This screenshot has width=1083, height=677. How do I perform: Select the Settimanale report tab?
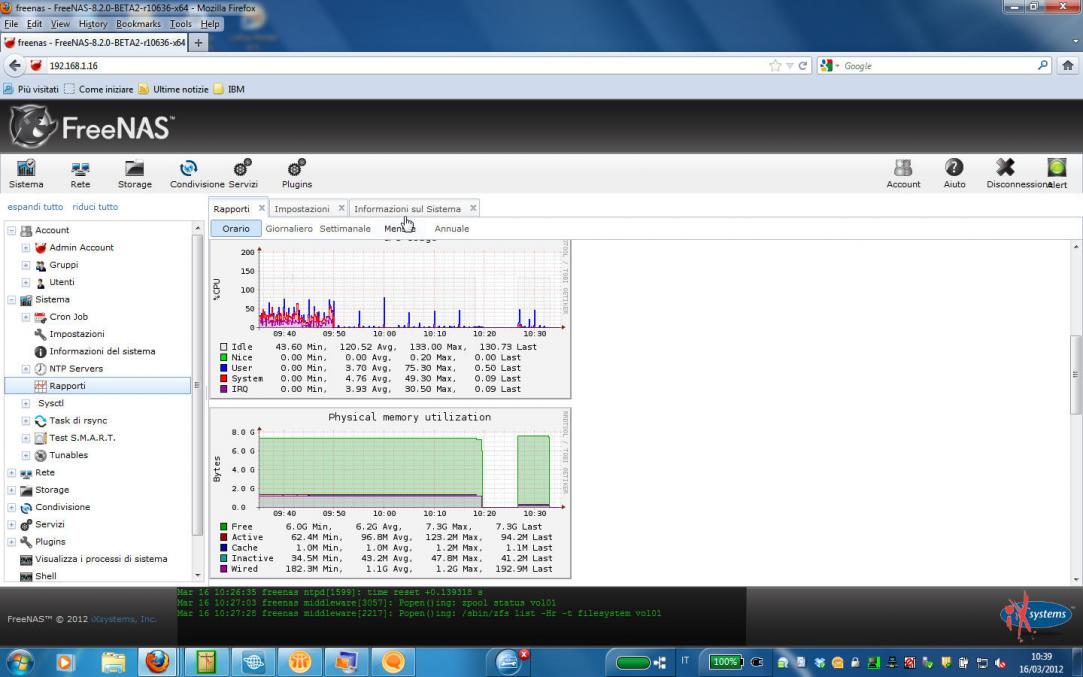click(x=345, y=229)
